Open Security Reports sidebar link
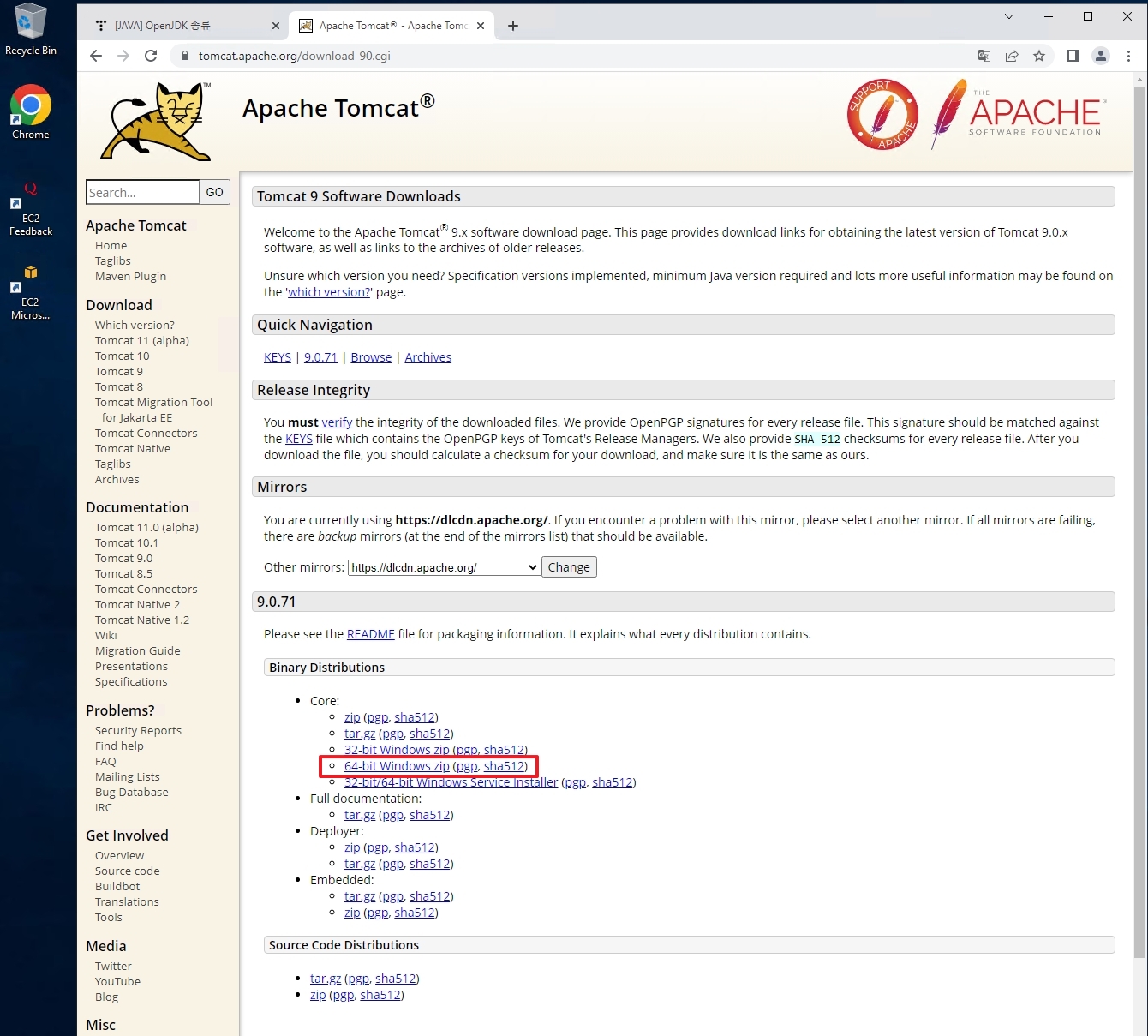Image resolution: width=1148 pixels, height=1036 pixels. 138,730
